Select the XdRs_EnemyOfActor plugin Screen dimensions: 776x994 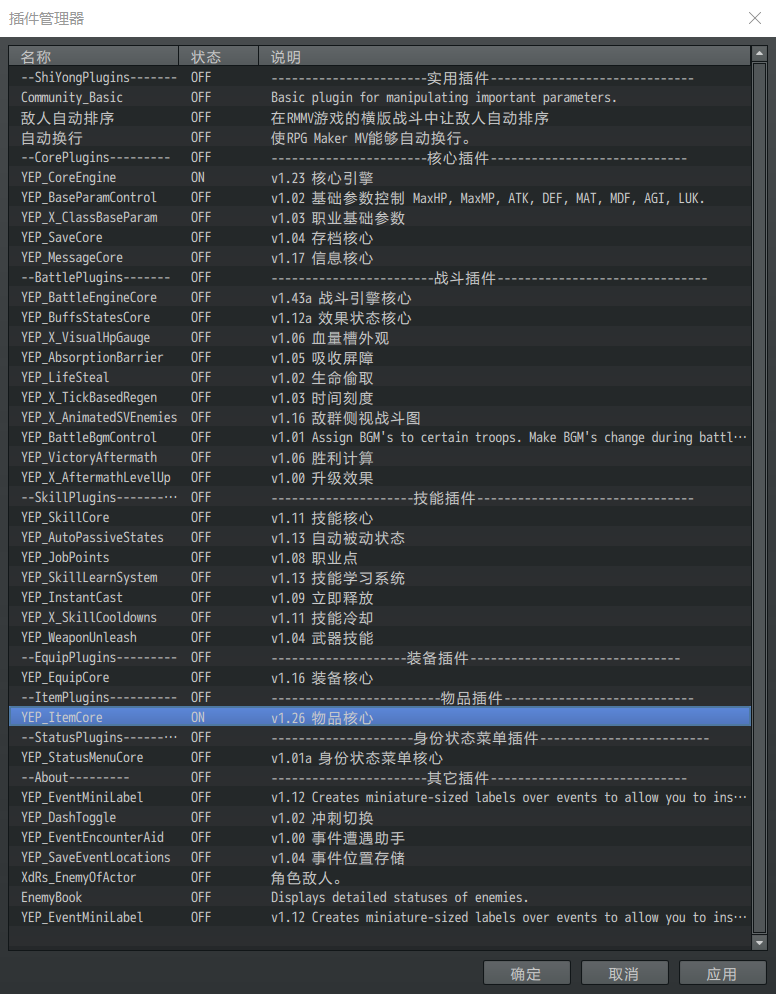(x=380, y=877)
